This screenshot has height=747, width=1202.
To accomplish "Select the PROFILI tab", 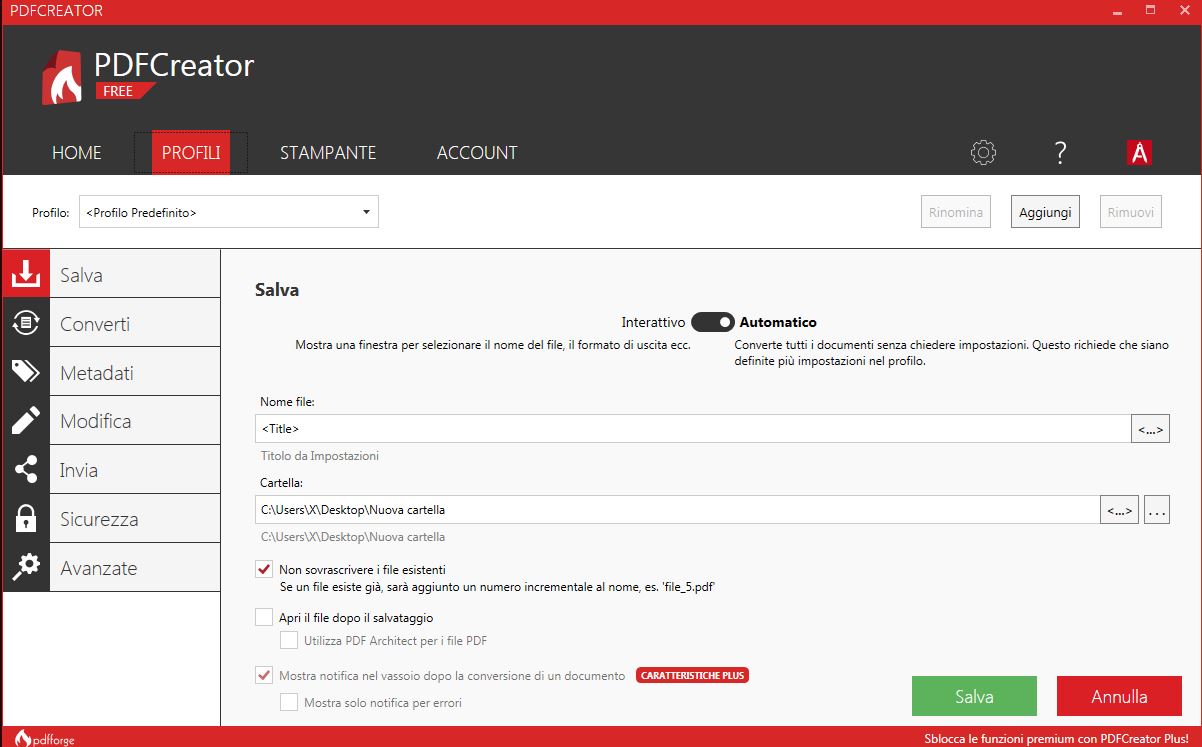I will click(191, 153).
